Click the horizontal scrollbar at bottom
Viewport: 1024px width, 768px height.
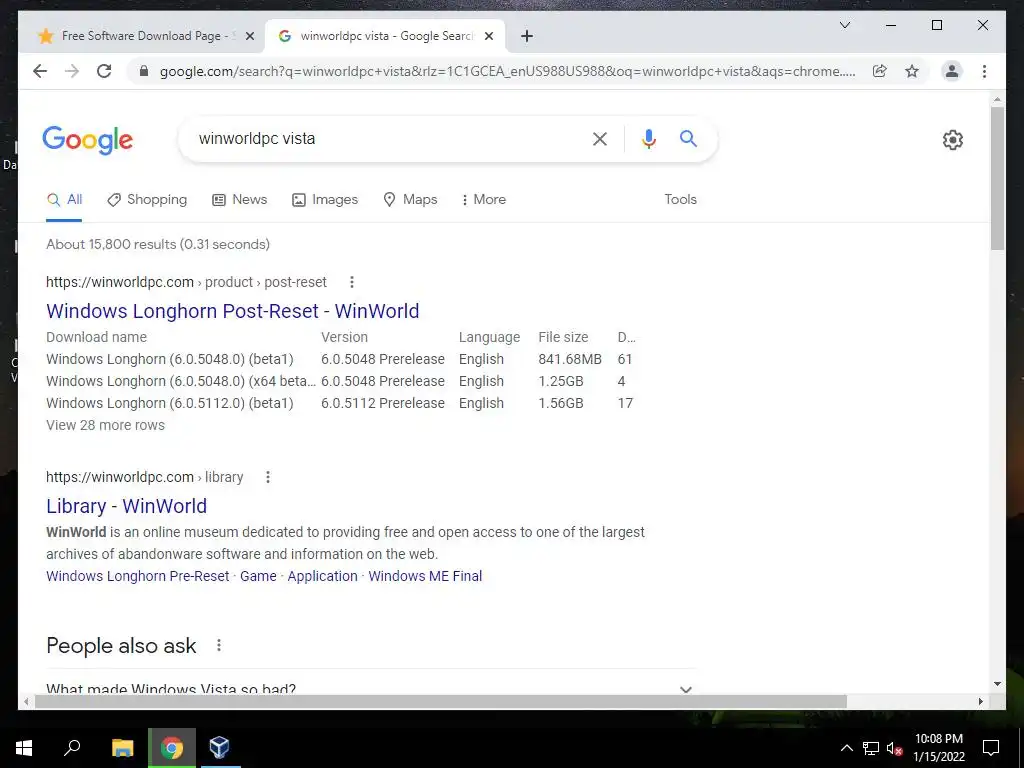pyautogui.click(x=441, y=701)
